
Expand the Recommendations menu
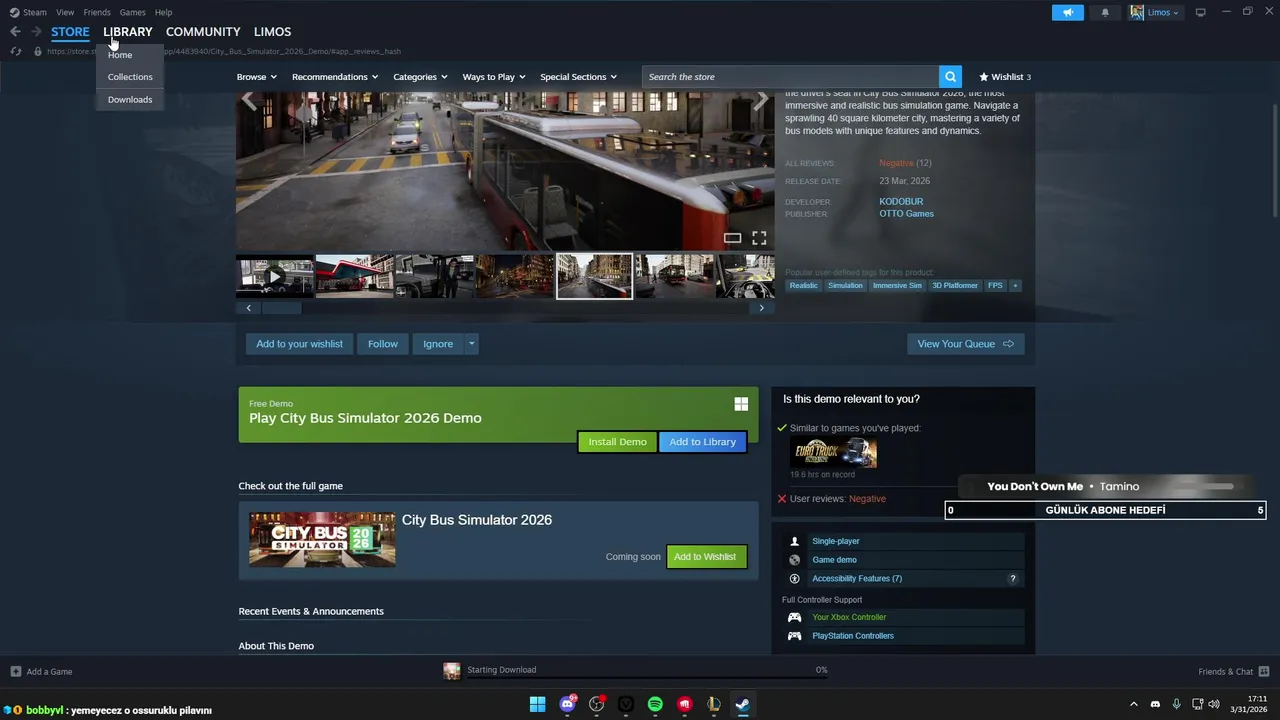(334, 77)
